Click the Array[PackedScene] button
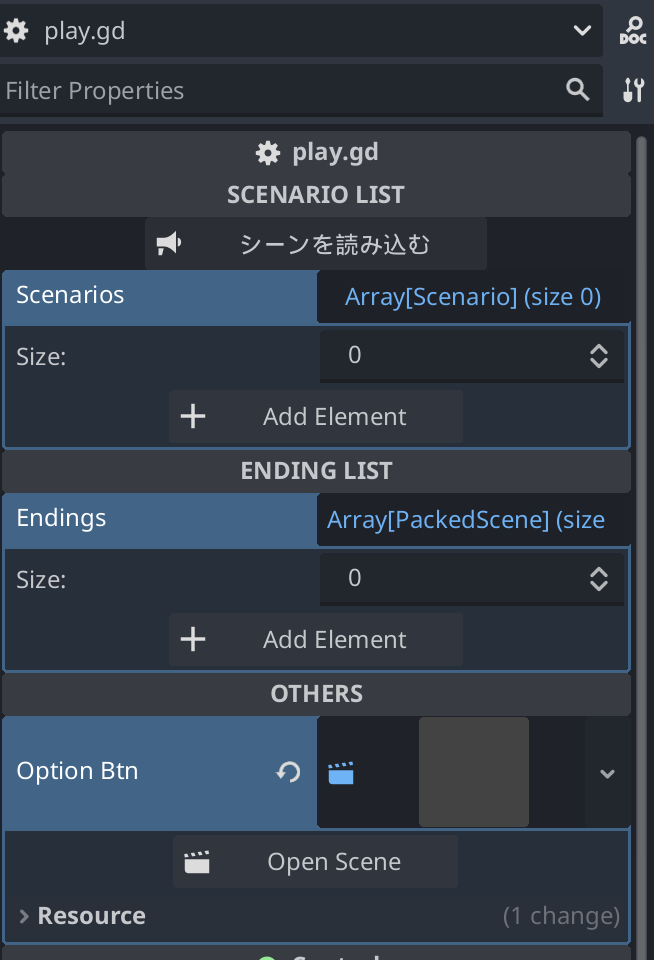Screen dimensions: 654x960 473,520
